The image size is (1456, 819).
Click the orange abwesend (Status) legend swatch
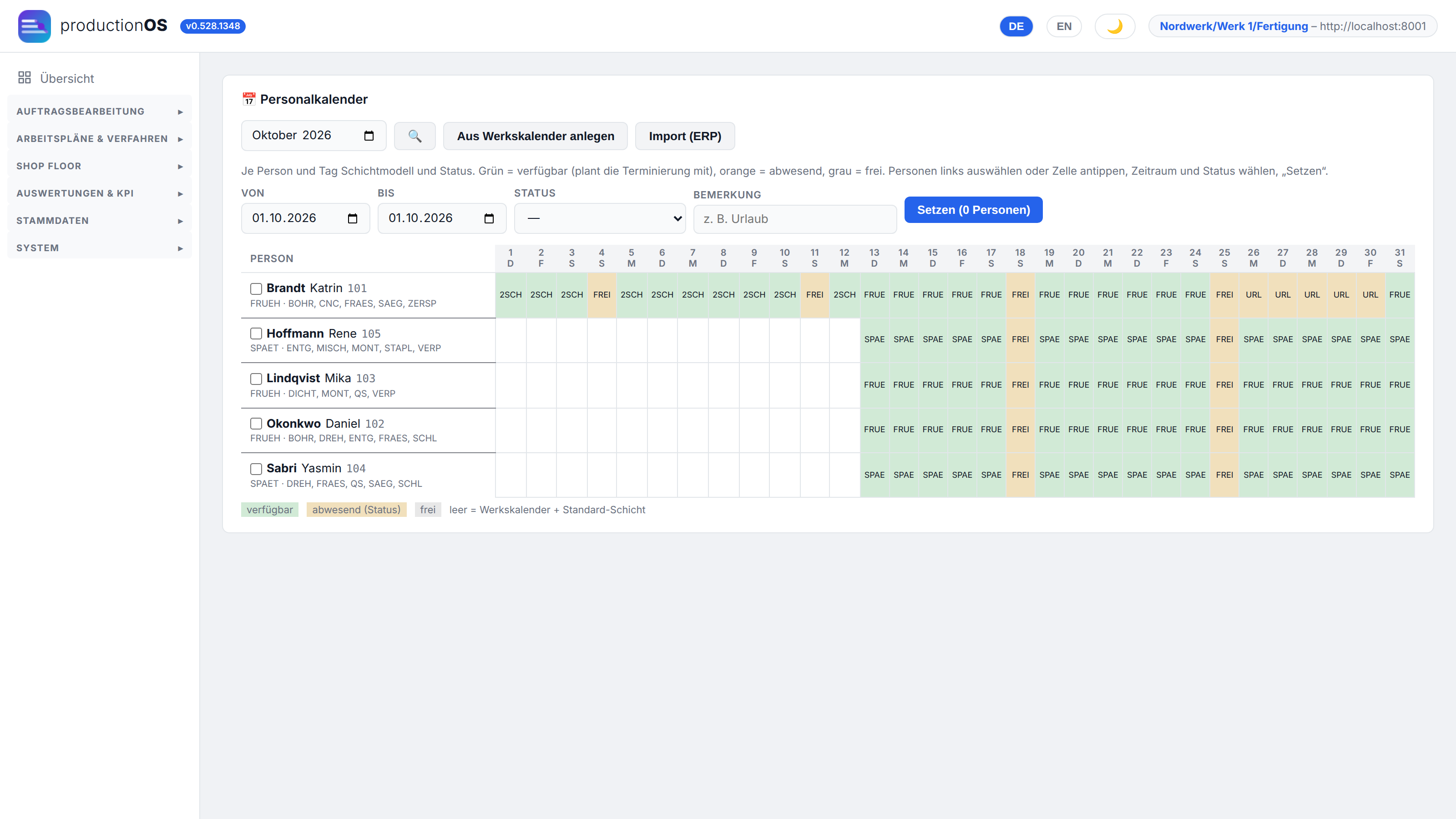(x=356, y=510)
